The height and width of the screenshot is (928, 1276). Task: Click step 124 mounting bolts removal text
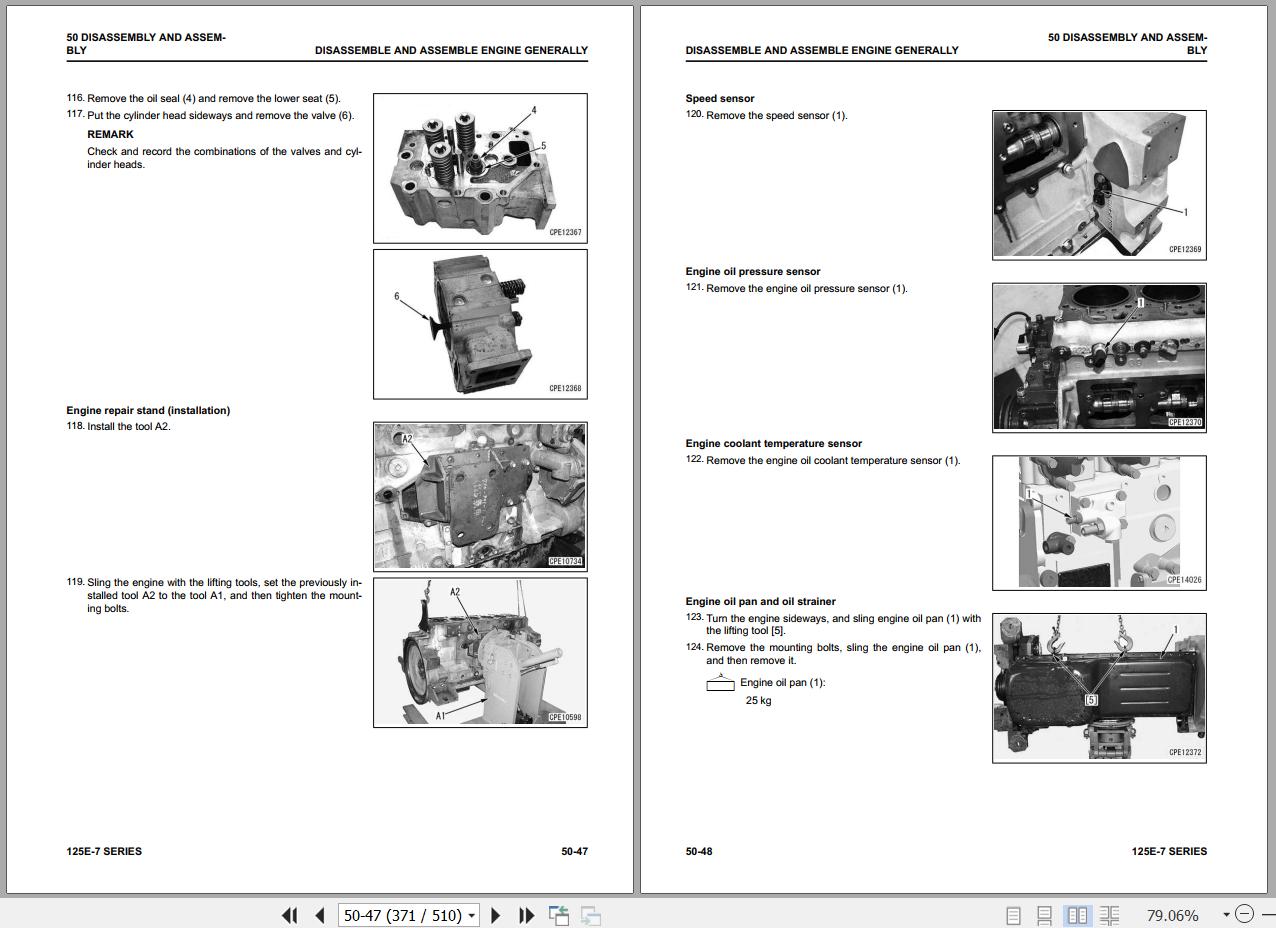(x=843, y=654)
